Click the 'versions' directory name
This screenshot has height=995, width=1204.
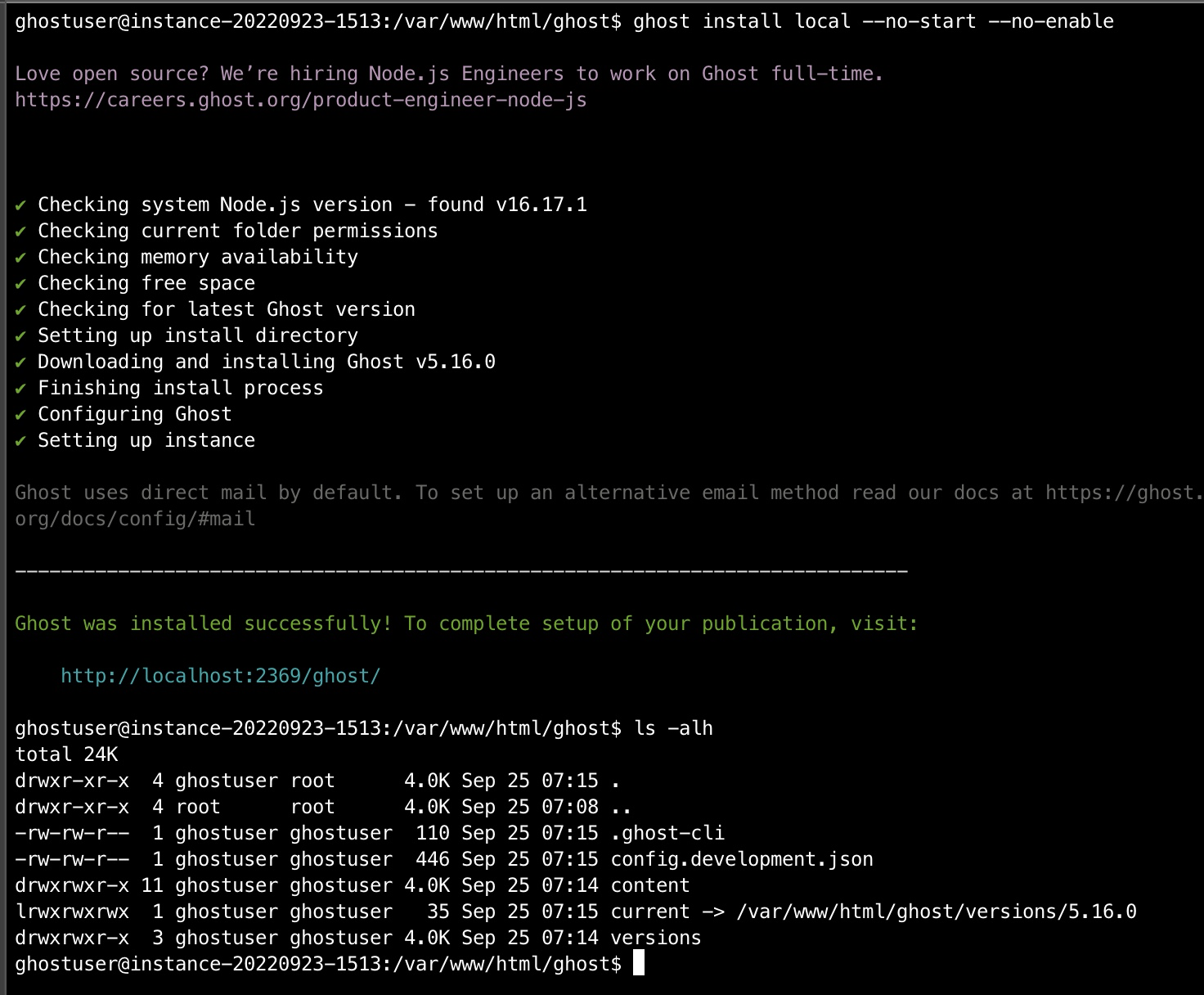click(x=656, y=938)
